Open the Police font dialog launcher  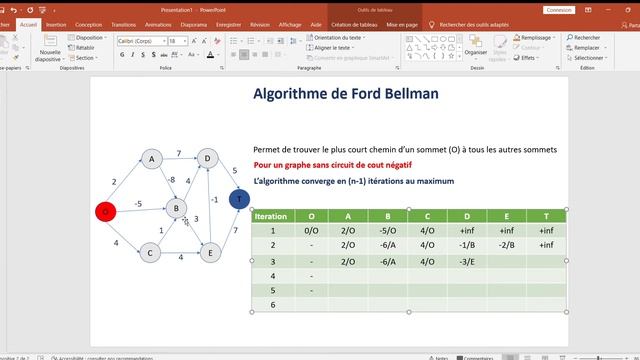point(222,68)
